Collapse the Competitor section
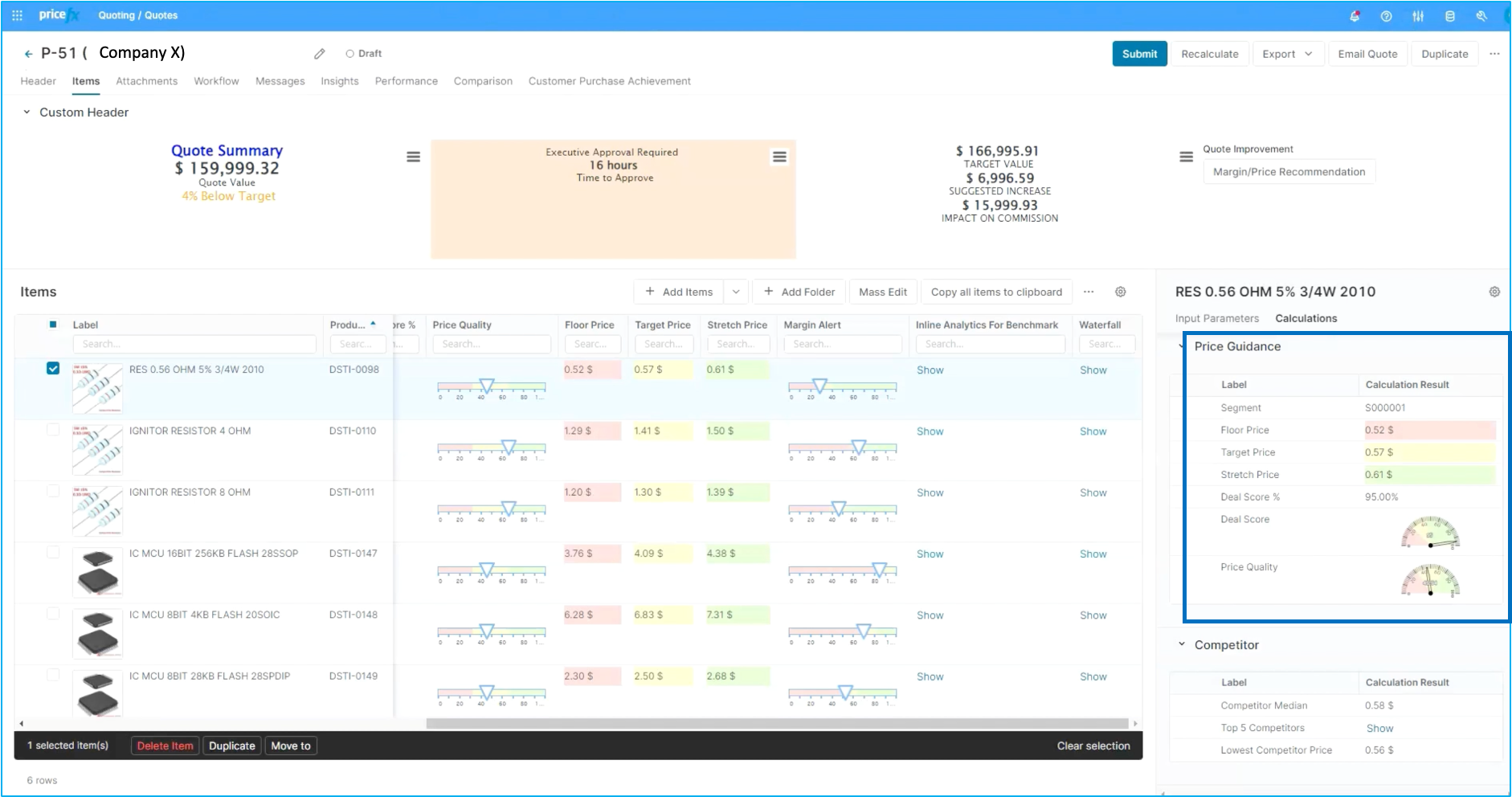 pyautogui.click(x=1181, y=644)
